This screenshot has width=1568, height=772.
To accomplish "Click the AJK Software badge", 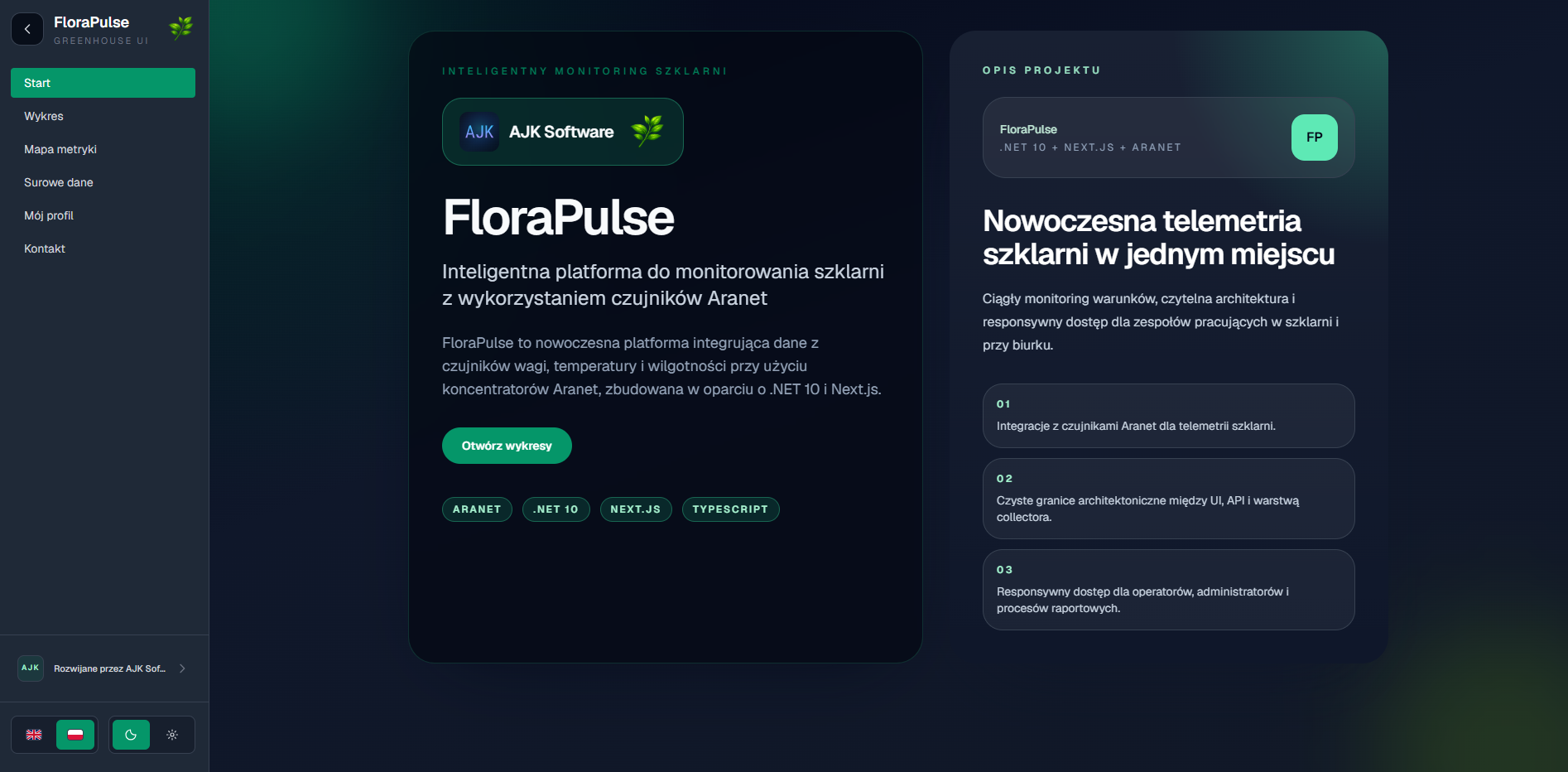I will (563, 132).
